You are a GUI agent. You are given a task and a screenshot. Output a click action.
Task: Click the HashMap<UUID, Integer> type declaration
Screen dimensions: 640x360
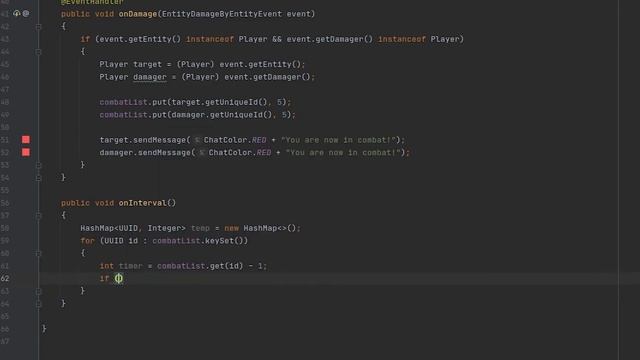click(x=133, y=228)
